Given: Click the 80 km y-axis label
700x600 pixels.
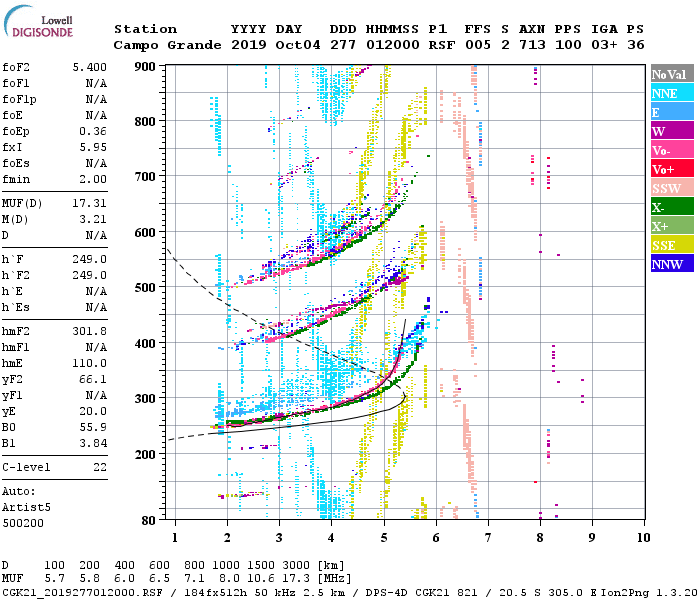Looking at the screenshot, I should point(149,520).
